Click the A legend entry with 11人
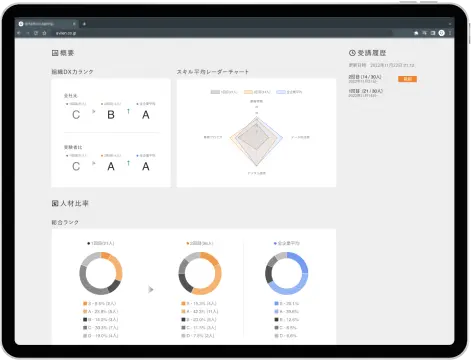Image resolution: width=471 pixels, height=360 pixels. point(200,311)
